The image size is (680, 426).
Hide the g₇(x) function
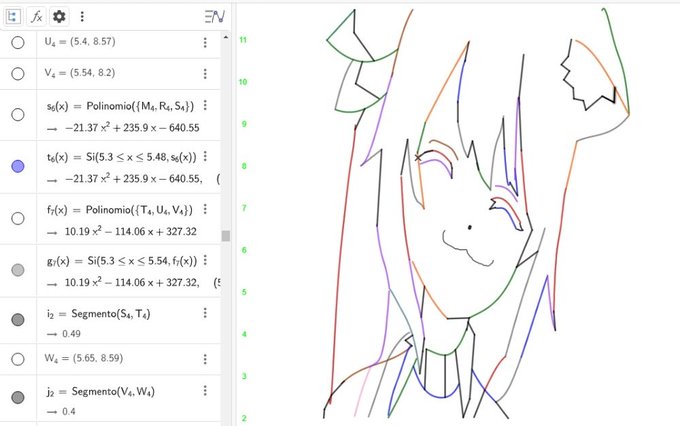[x=18, y=270]
